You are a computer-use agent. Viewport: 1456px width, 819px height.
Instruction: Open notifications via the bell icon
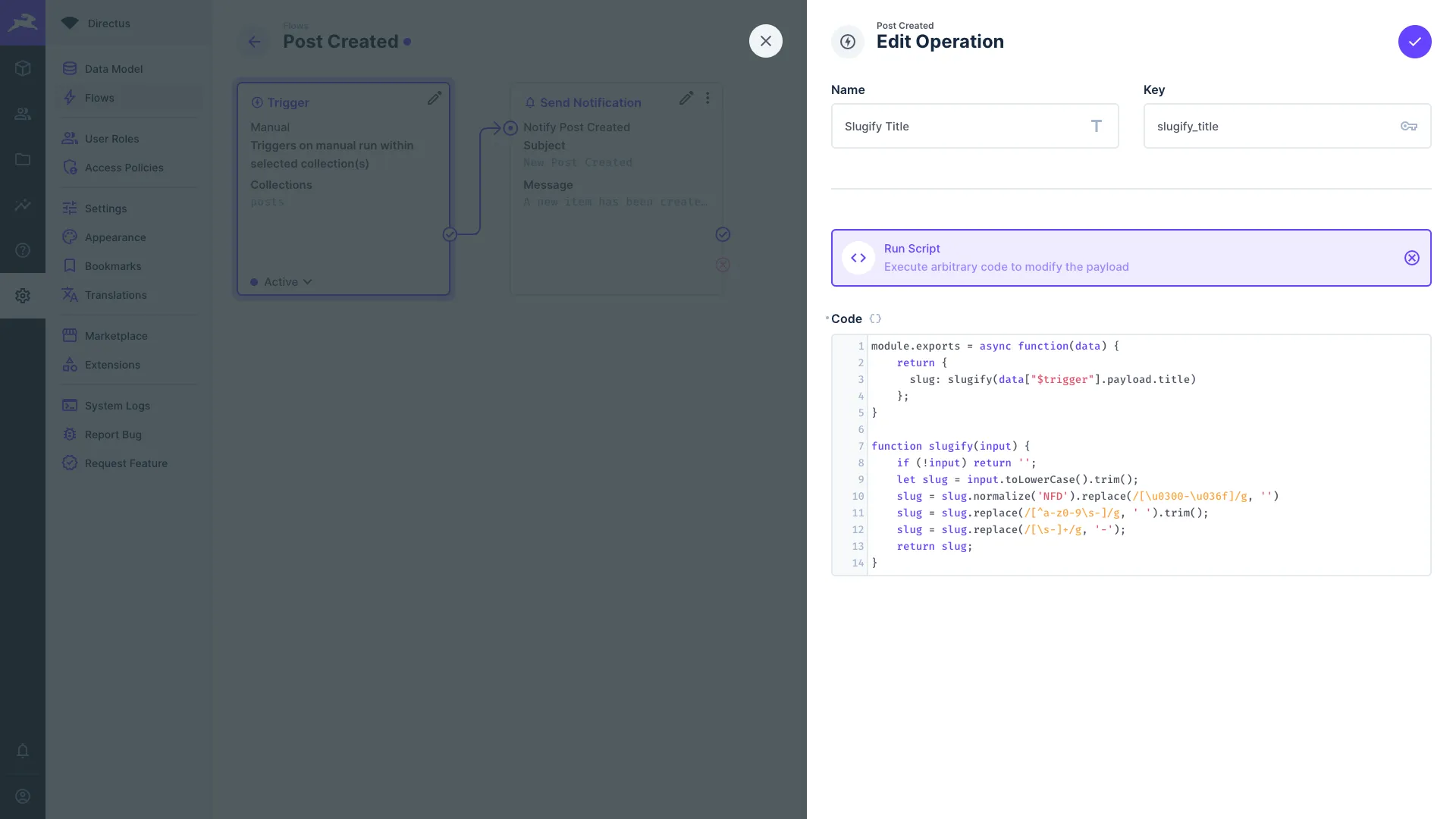[23, 752]
